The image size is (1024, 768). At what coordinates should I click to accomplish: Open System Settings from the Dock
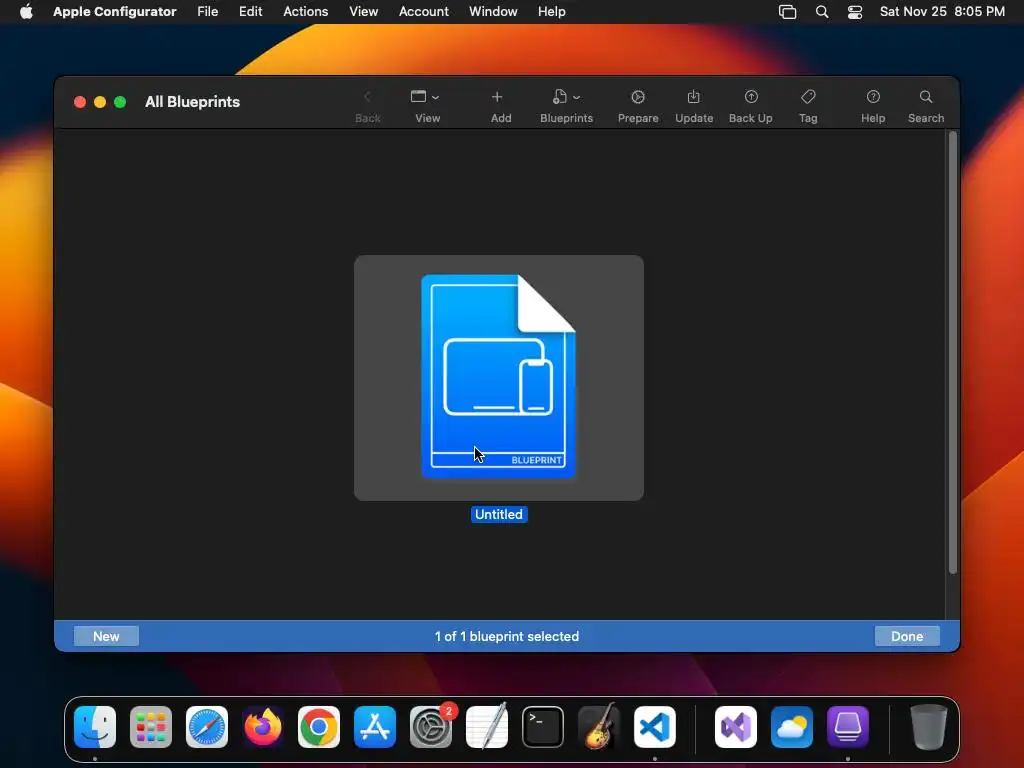point(431,726)
